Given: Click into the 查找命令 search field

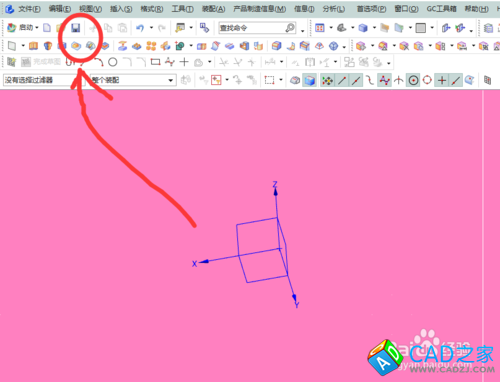Looking at the screenshot, I should [x=252, y=28].
